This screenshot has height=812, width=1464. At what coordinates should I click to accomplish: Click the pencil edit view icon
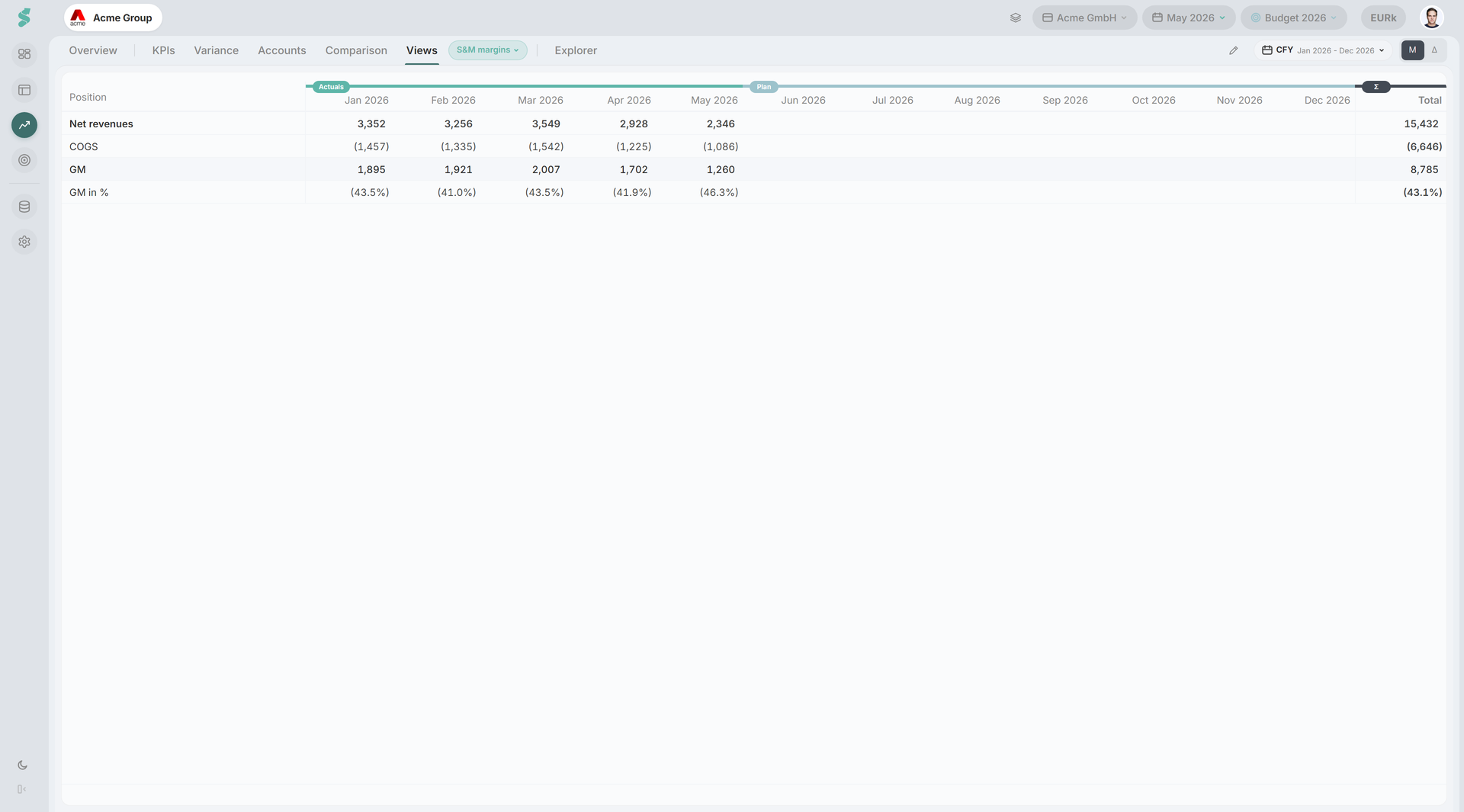tap(1234, 50)
